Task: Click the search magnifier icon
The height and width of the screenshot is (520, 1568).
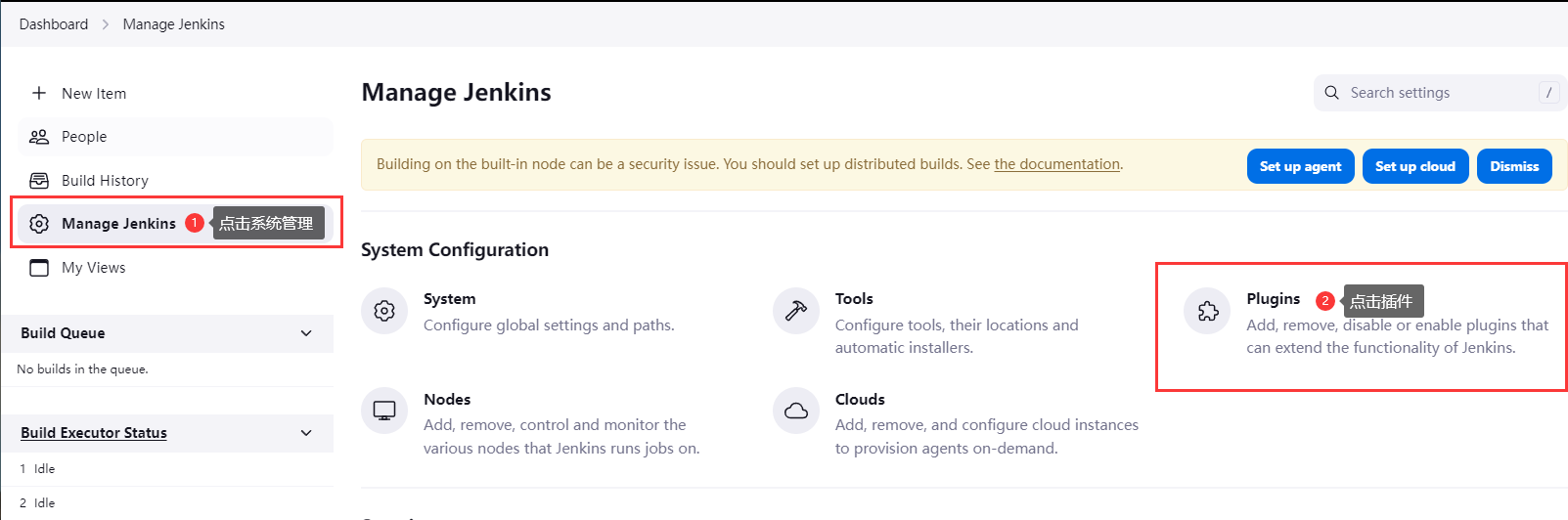Action: point(1331,93)
